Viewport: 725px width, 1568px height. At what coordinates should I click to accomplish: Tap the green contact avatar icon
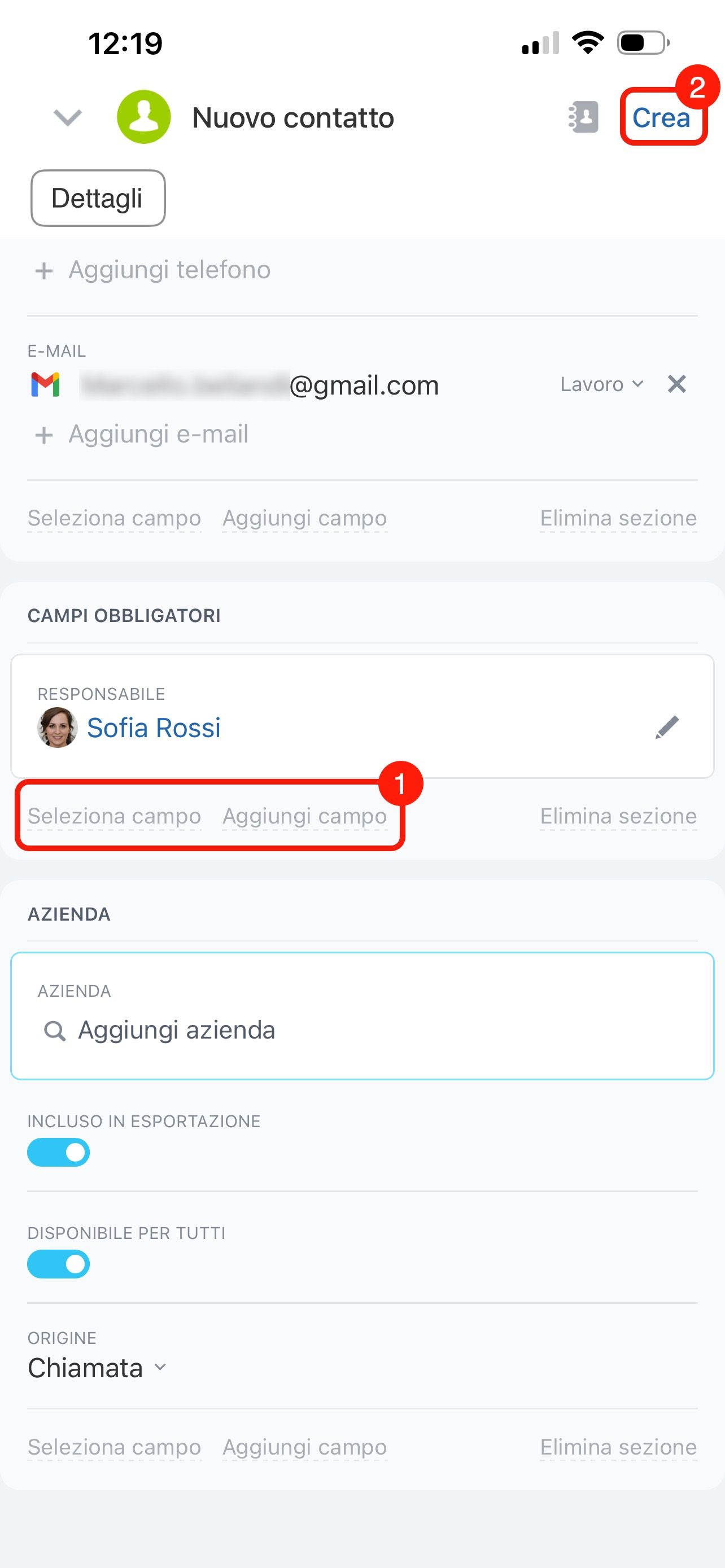pos(143,117)
